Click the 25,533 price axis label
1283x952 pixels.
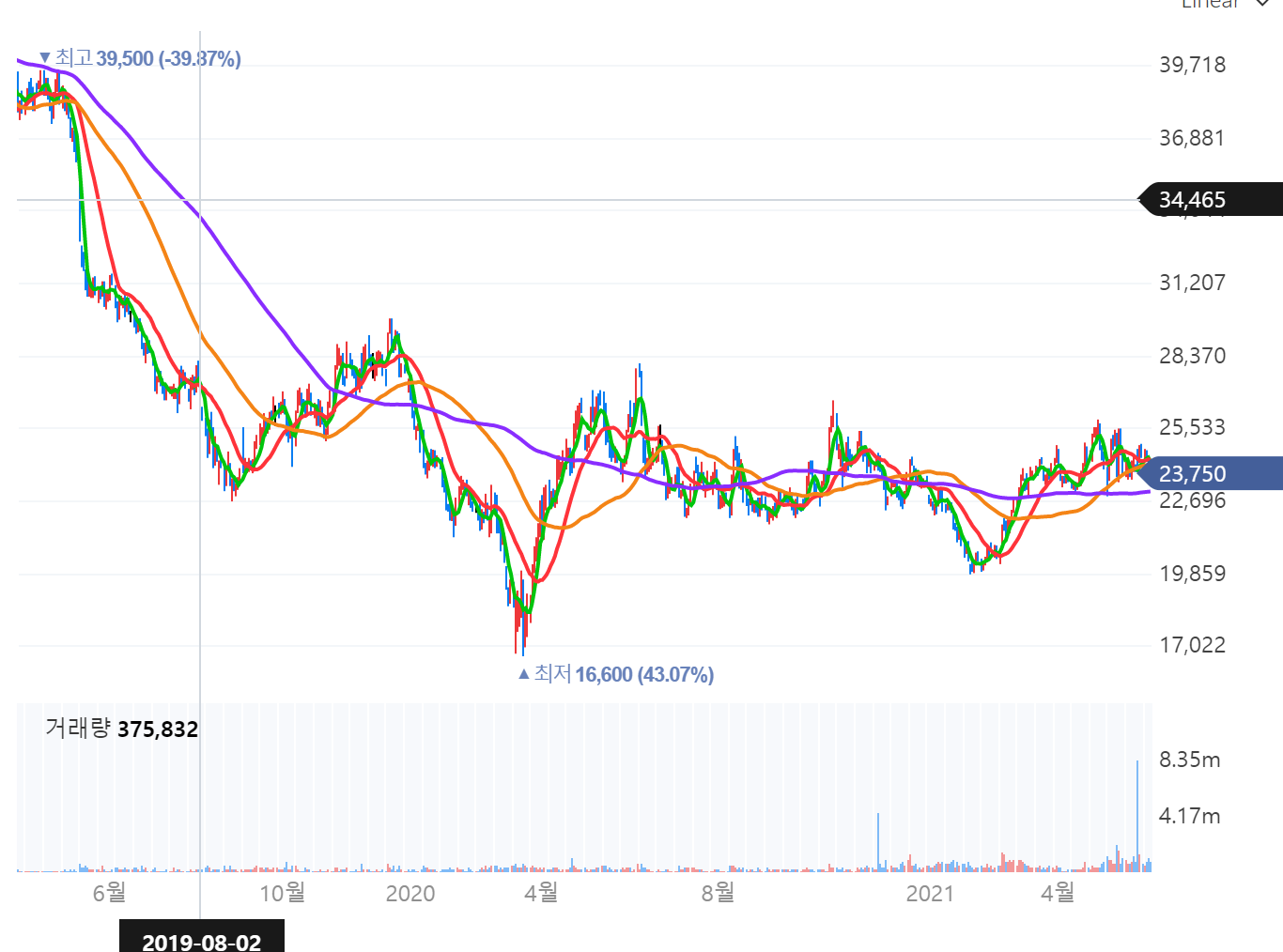click(1192, 427)
